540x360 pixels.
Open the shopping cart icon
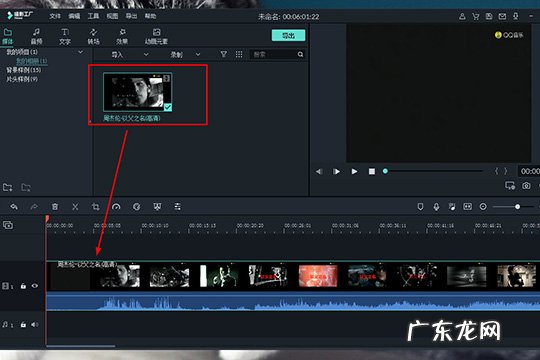pos(476,16)
